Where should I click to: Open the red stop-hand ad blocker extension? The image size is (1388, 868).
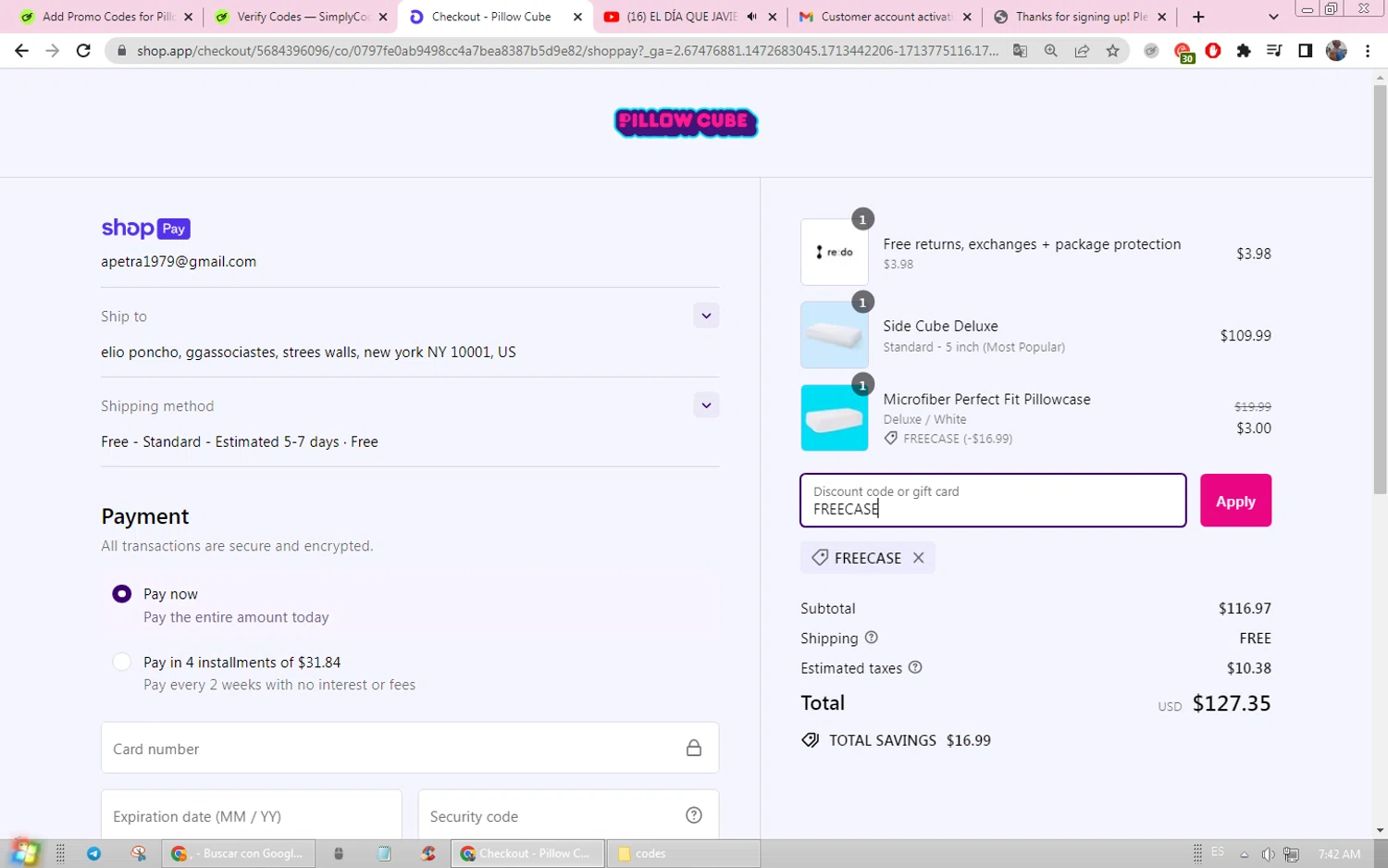coord(1213,51)
